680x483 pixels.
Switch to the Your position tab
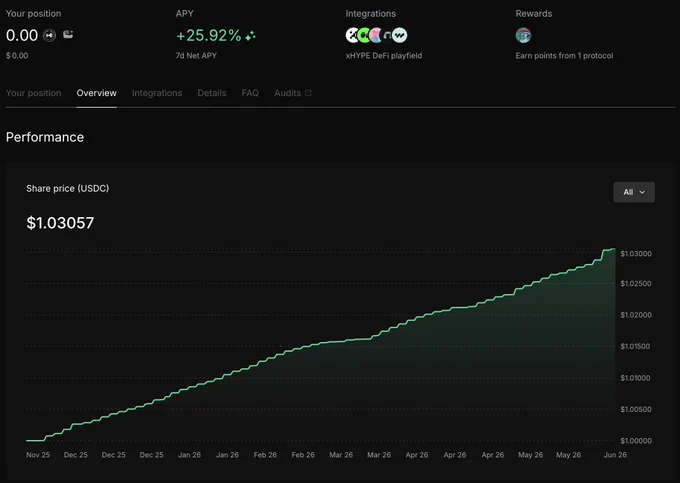click(x=33, y=93)
